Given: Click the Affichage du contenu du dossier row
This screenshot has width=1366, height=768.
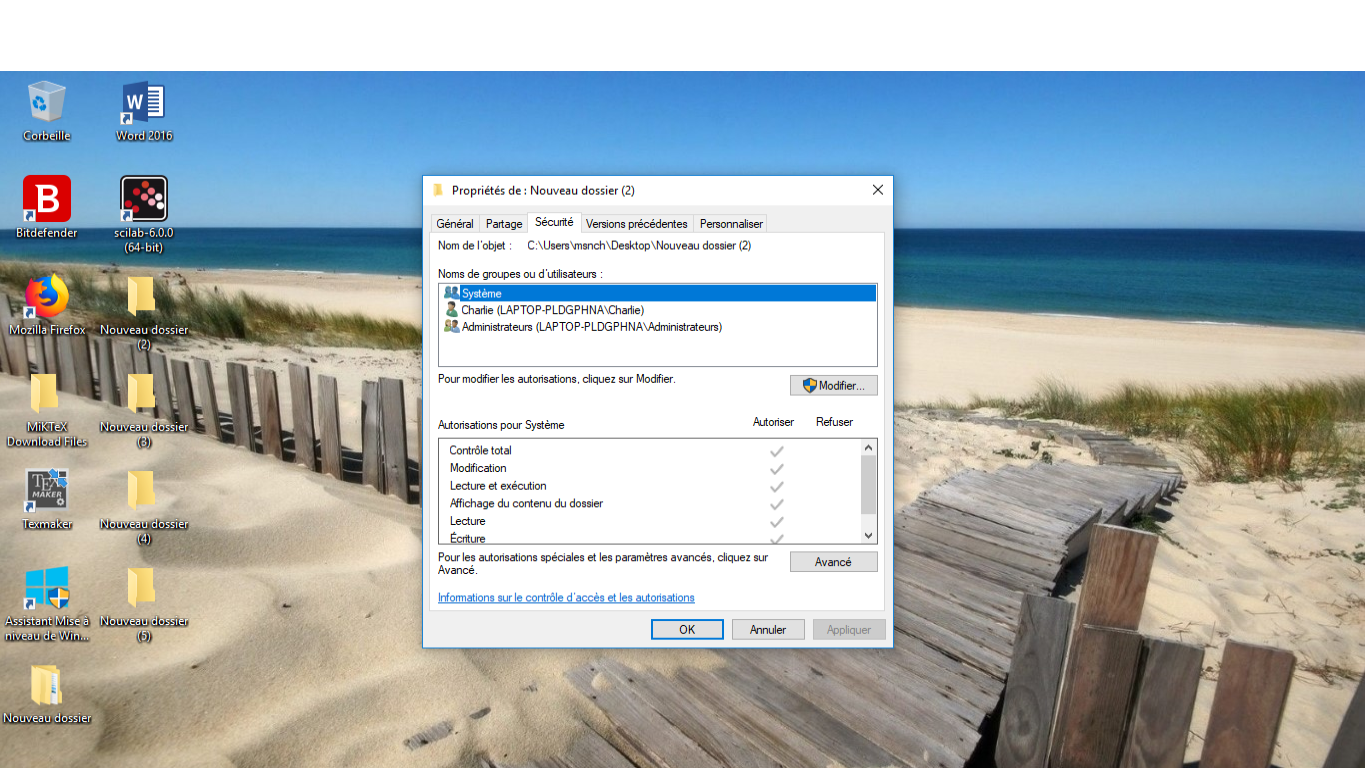Looking at the screenshot, I should tap(649, 504).
